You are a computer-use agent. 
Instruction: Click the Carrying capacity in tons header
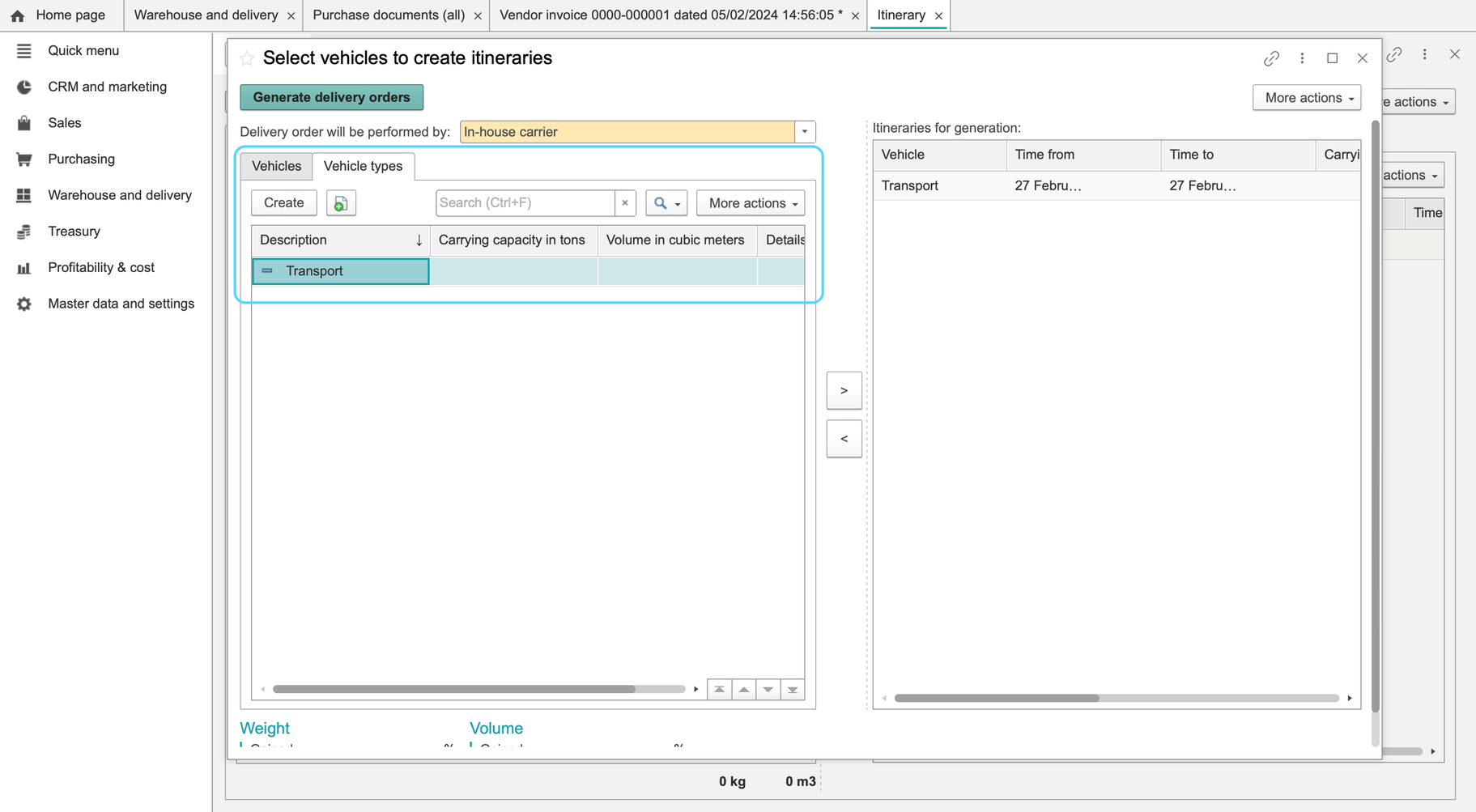[512, 240]
